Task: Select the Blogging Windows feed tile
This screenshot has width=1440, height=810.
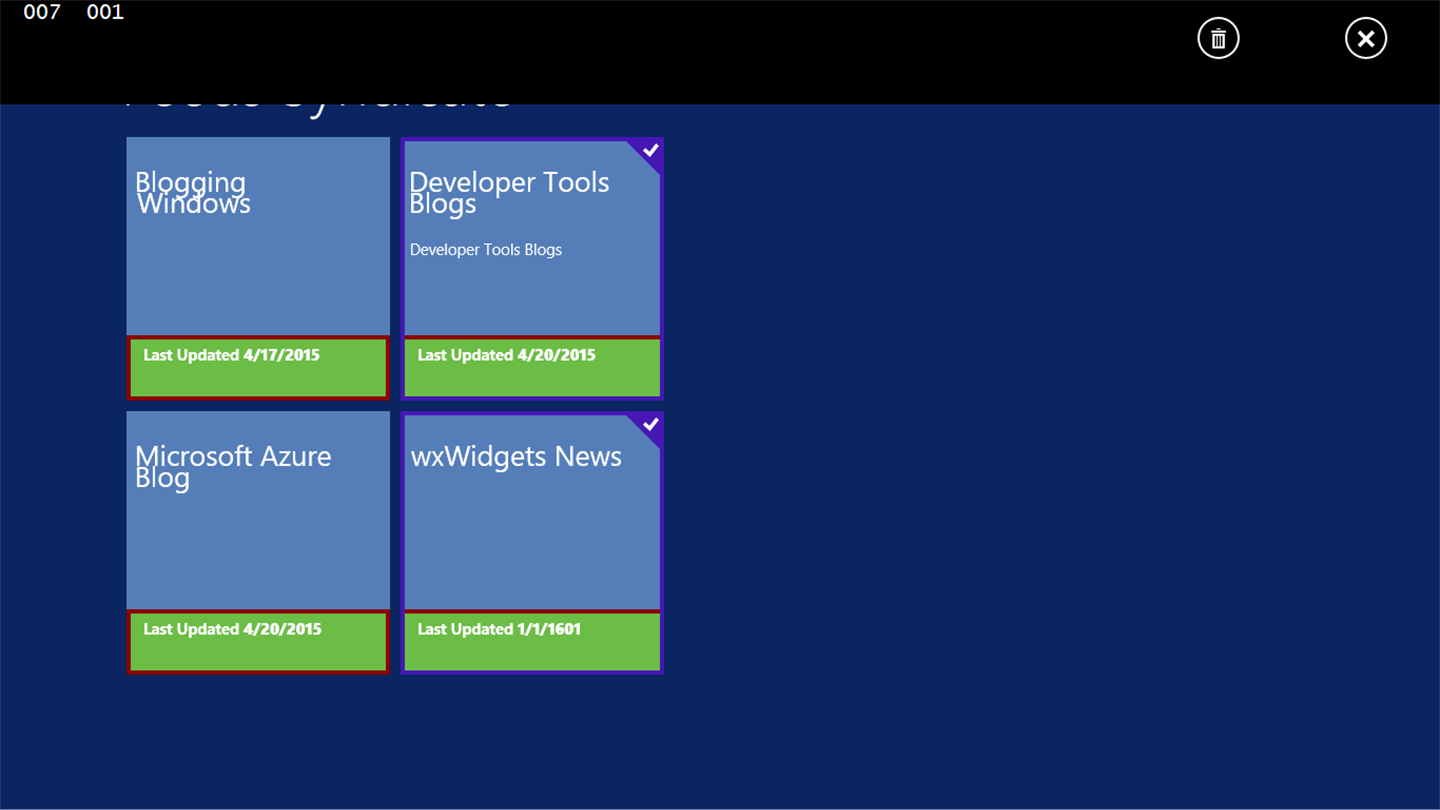Action: (x=258, y=268)
